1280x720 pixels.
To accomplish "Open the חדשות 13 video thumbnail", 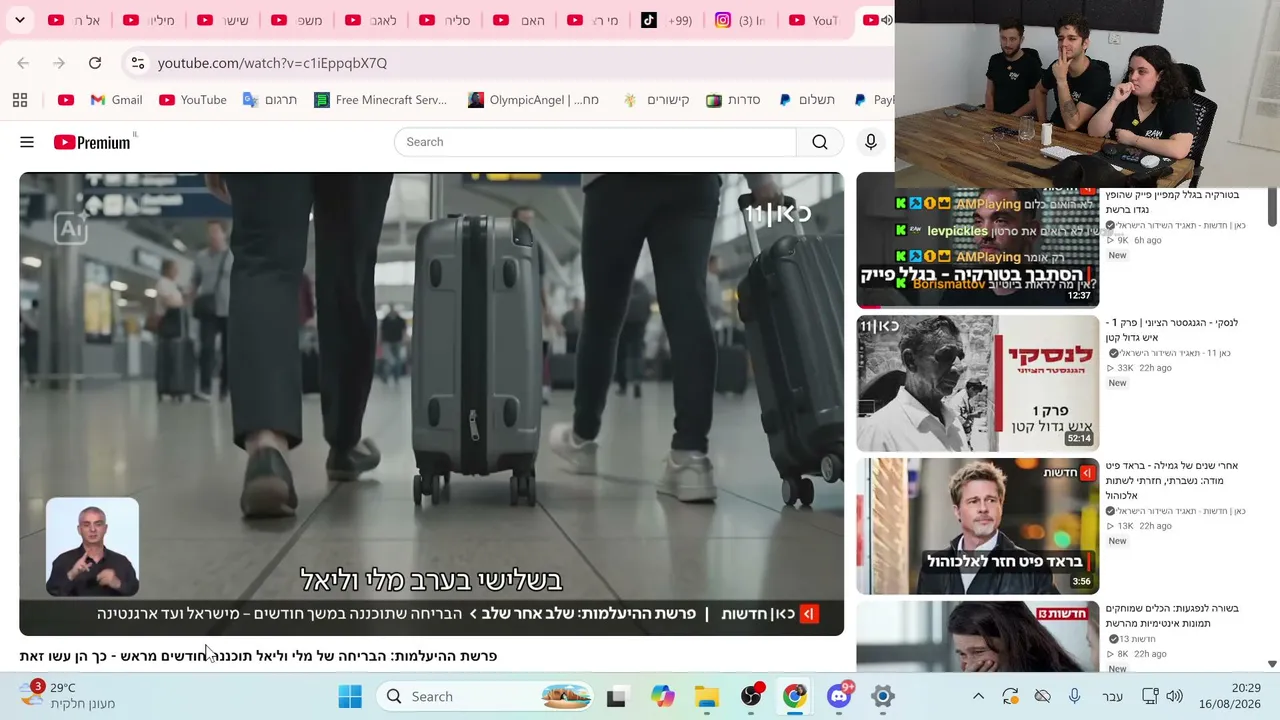I will pyautogui.click(x=977, y=636).
